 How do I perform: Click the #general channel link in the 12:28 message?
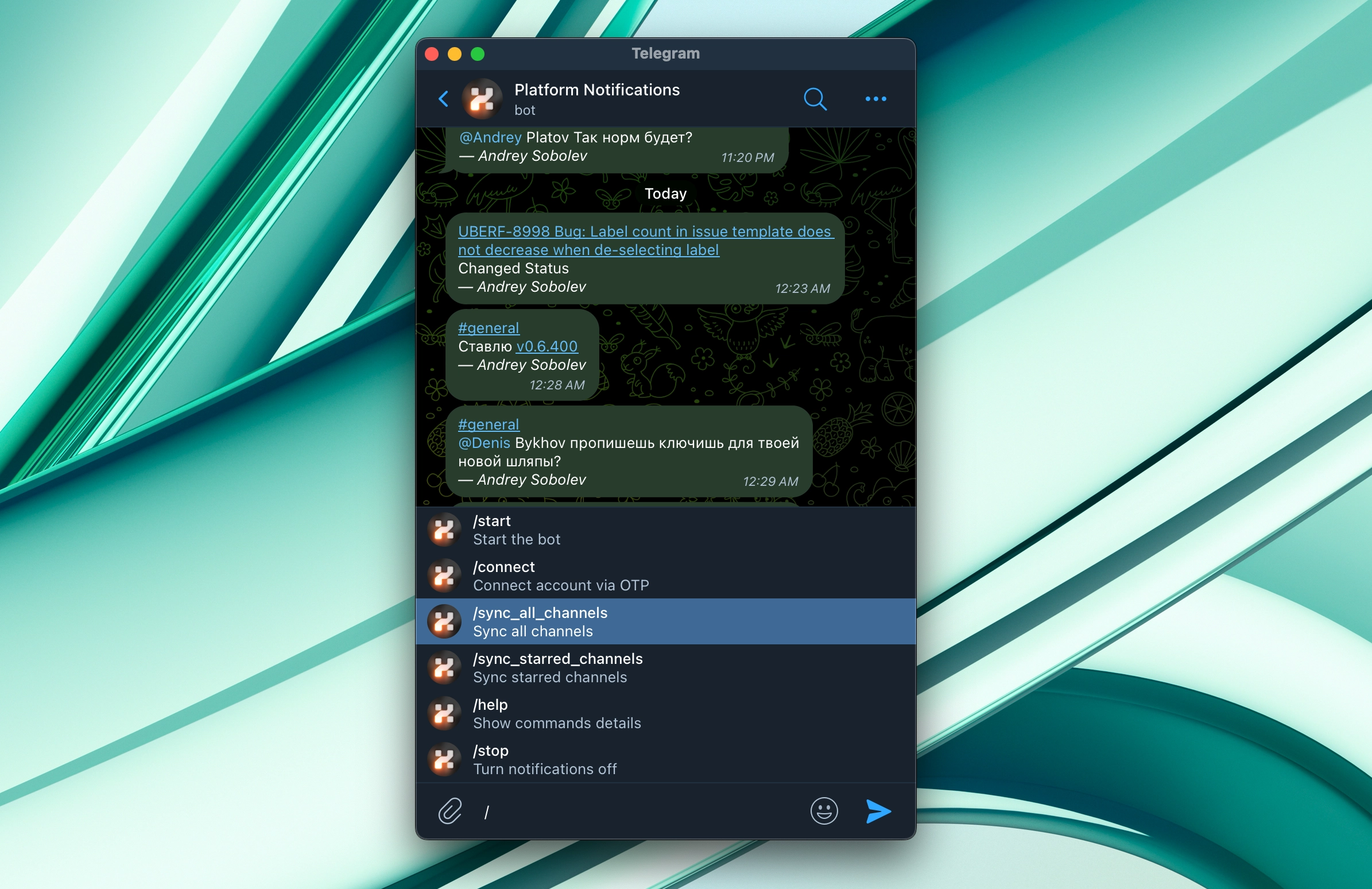point(489,327)
